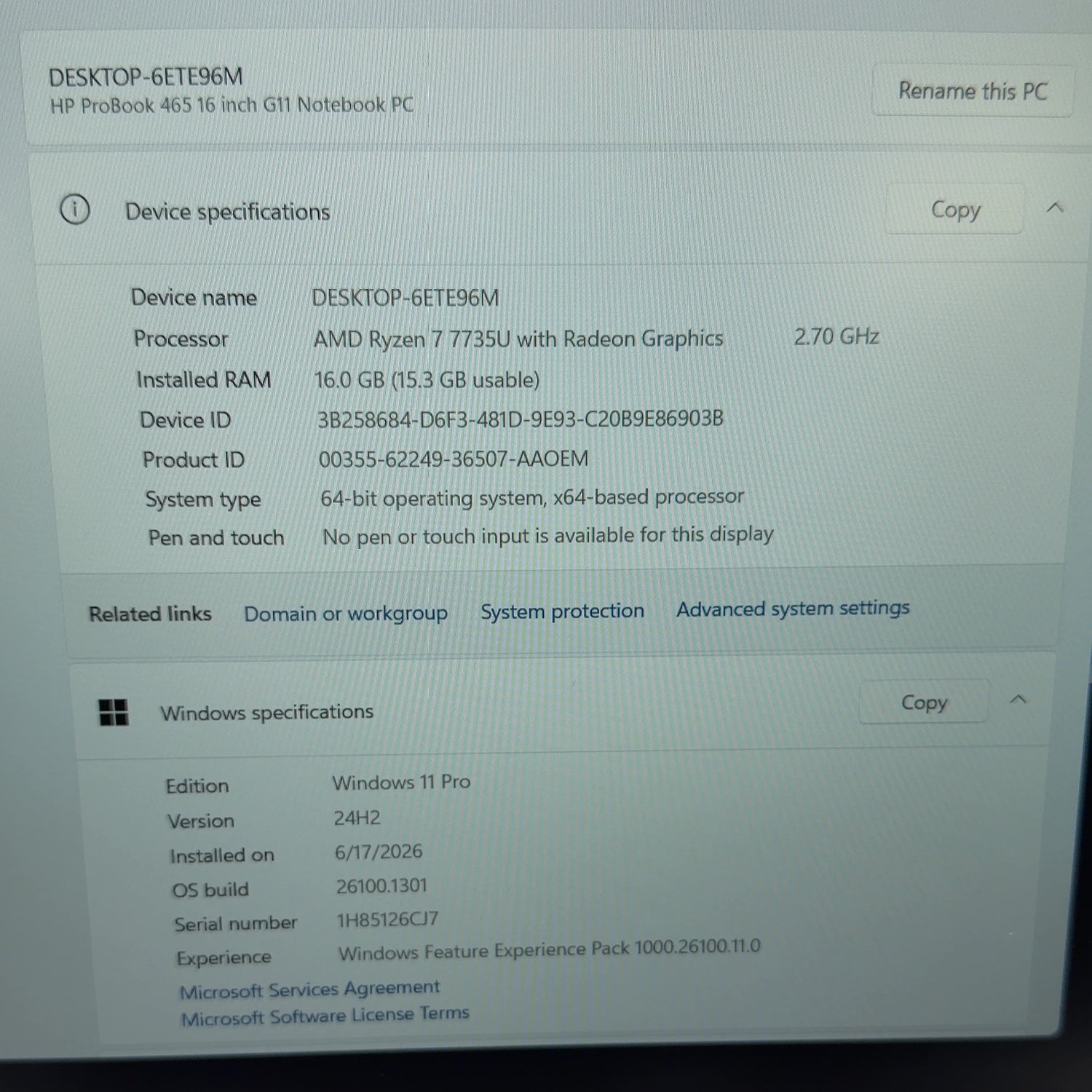Click the Installed RAM label

click(x=203, y=380)
